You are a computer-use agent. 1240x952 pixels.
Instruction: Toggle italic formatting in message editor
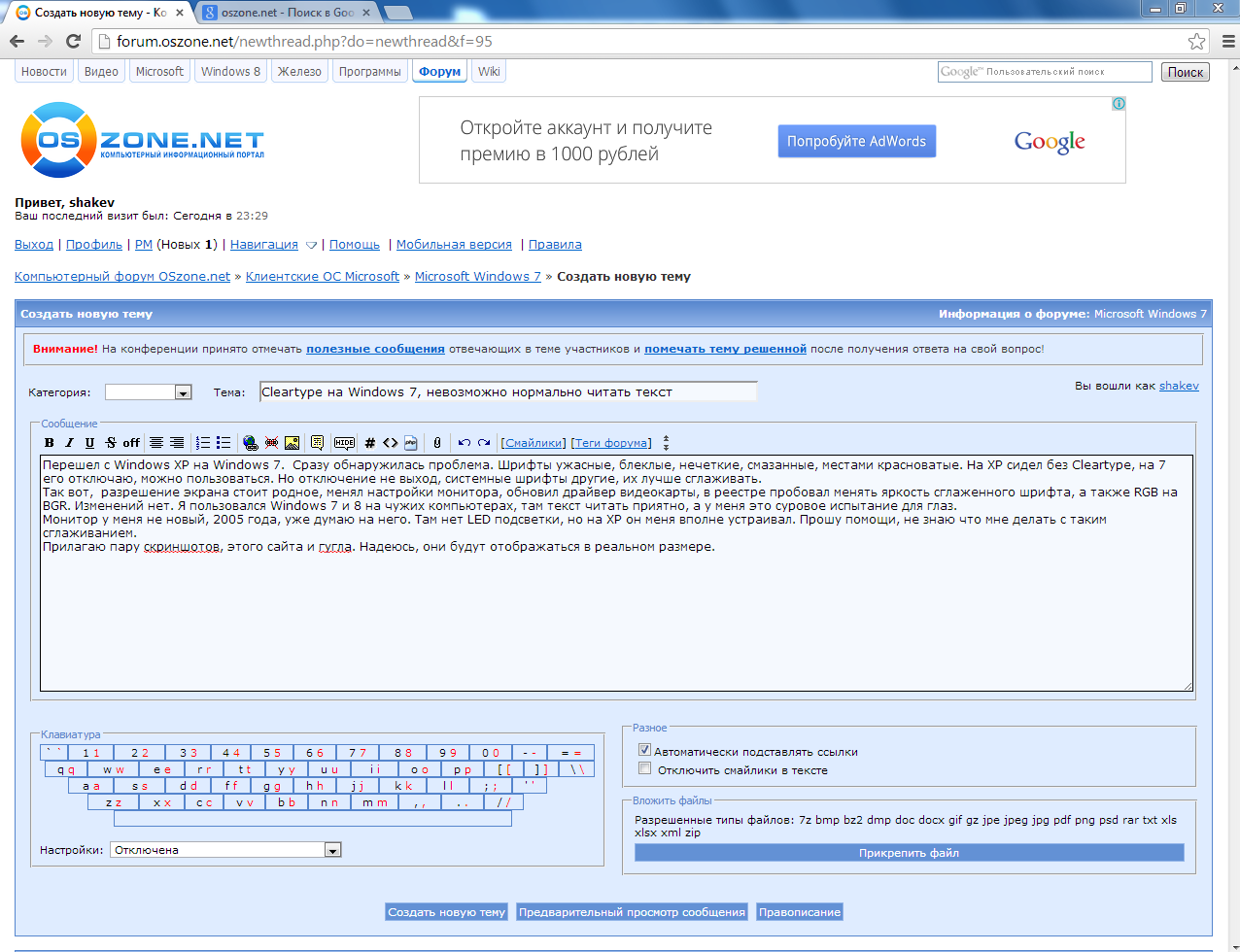point(69,443)
